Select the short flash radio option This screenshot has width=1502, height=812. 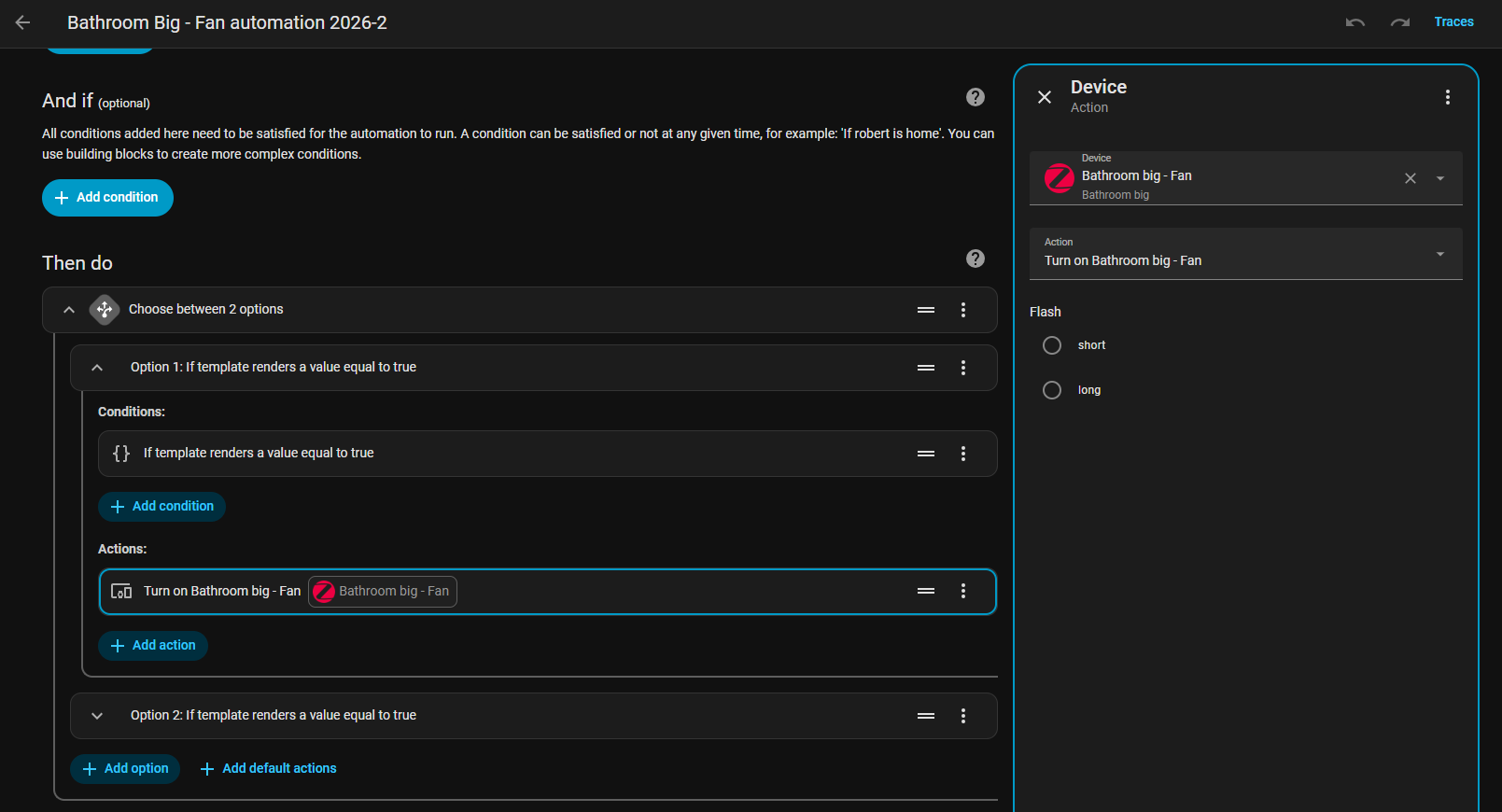1052,345
